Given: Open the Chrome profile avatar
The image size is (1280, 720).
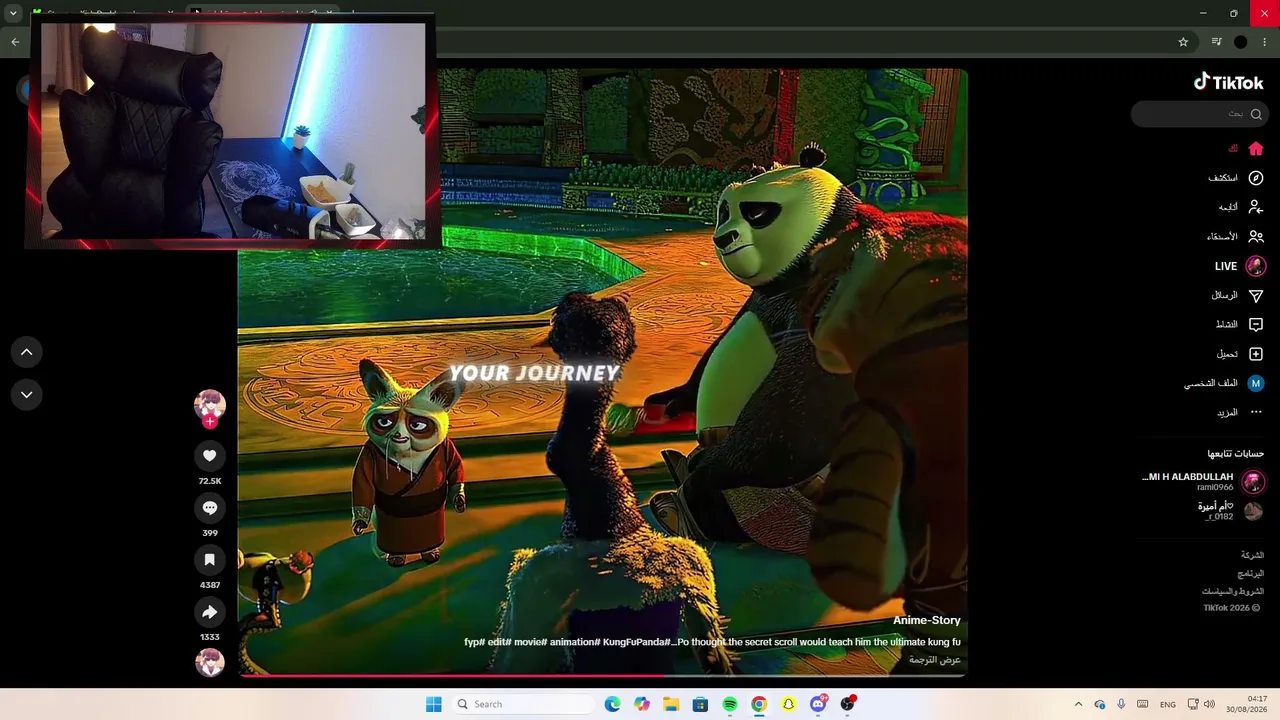Looking at the screenshot, I should click(x=1241, y=42).
